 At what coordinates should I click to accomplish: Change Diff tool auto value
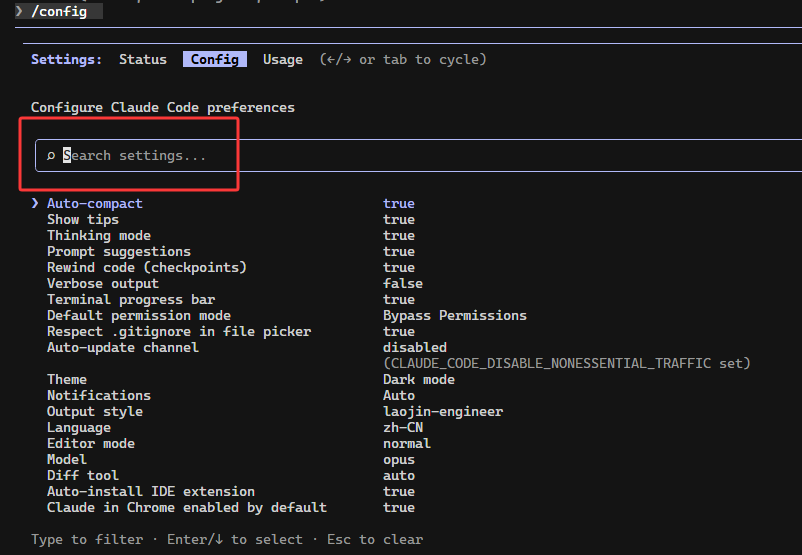[398, 475]
